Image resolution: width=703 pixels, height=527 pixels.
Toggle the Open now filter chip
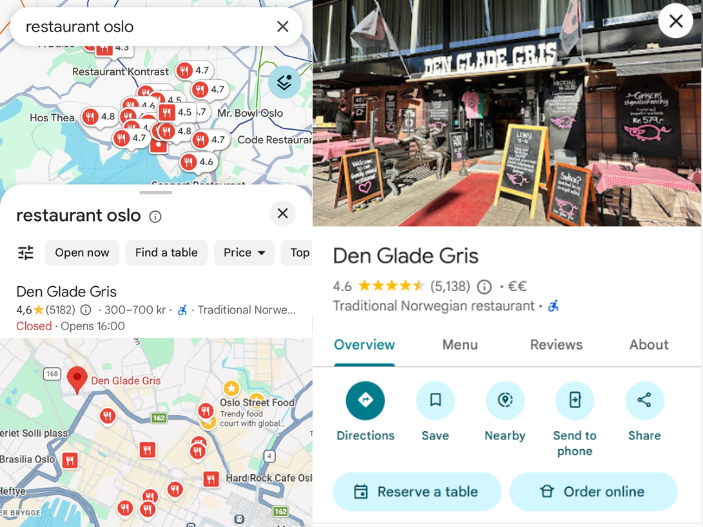point(82,253)
